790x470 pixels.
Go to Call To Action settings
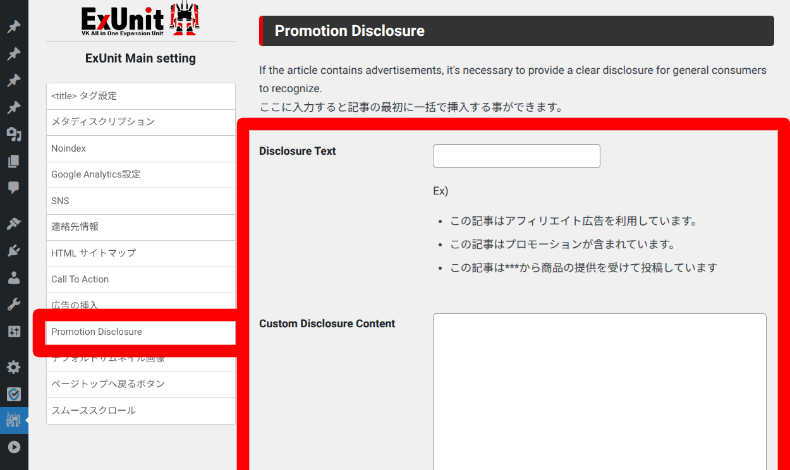(140, 279)
